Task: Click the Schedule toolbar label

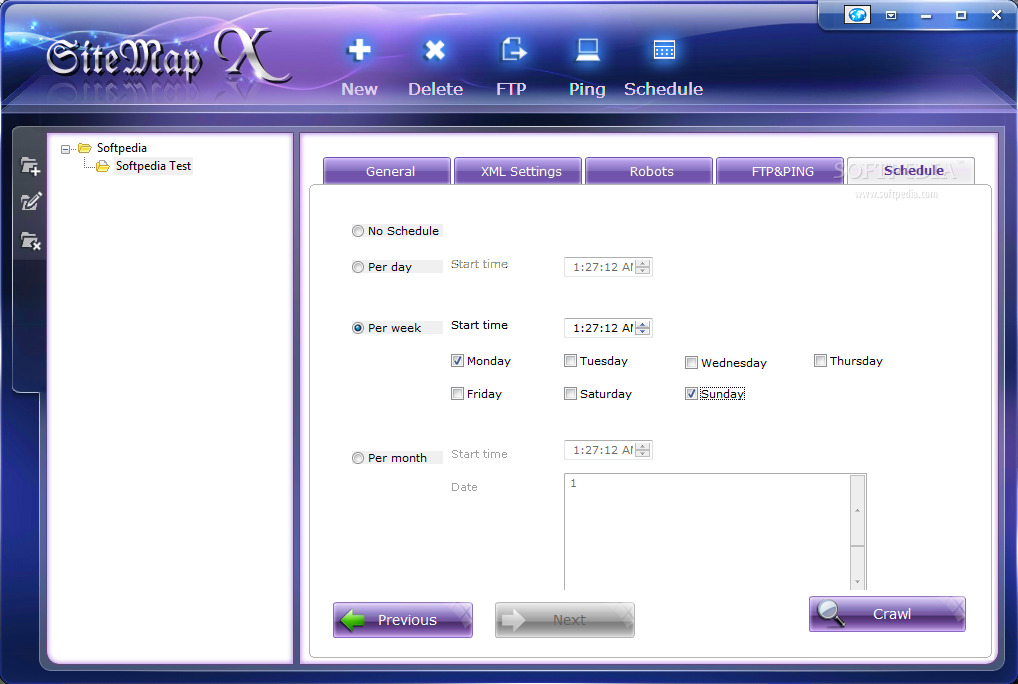Action: (x=664, y=89)
